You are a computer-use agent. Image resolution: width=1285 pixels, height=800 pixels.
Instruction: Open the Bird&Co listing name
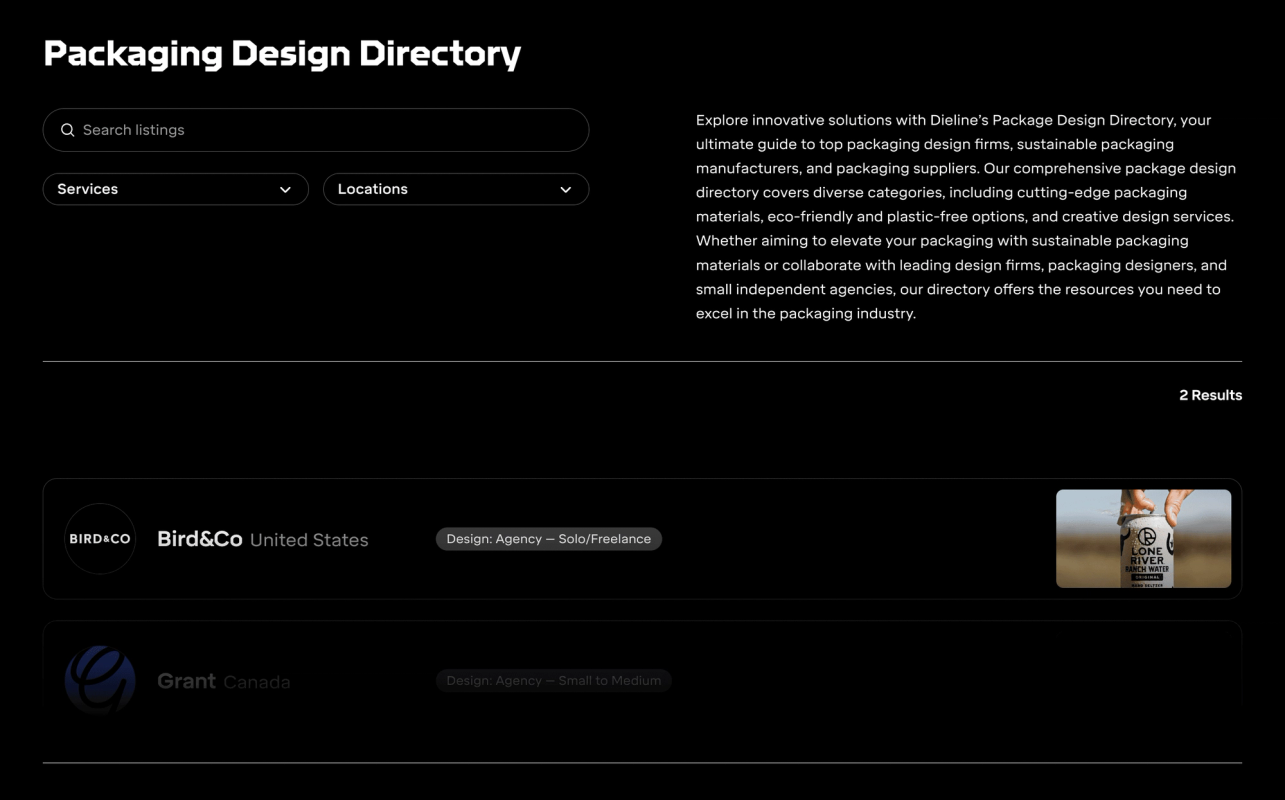click(x=200, y=539)
